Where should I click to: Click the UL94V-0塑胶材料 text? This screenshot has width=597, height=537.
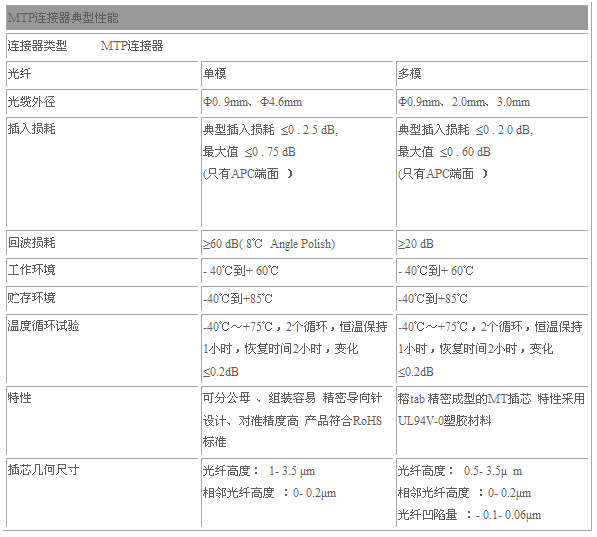(x=444, y=420)
